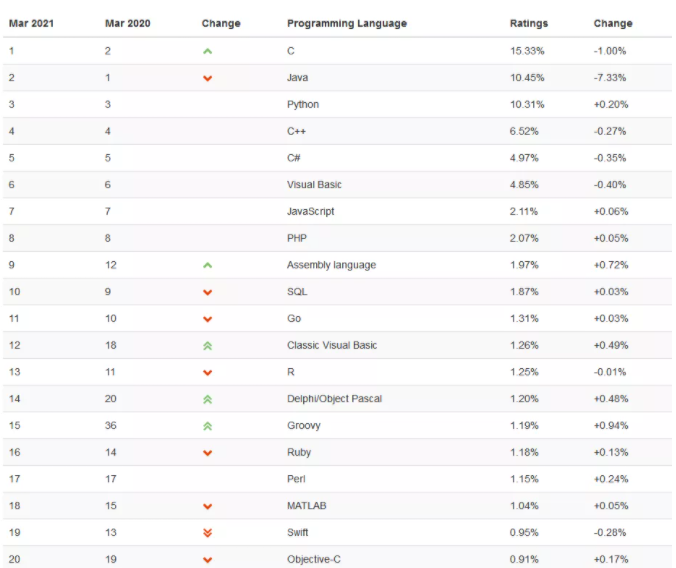Select the JavaScript language entry

click(310, 211)
